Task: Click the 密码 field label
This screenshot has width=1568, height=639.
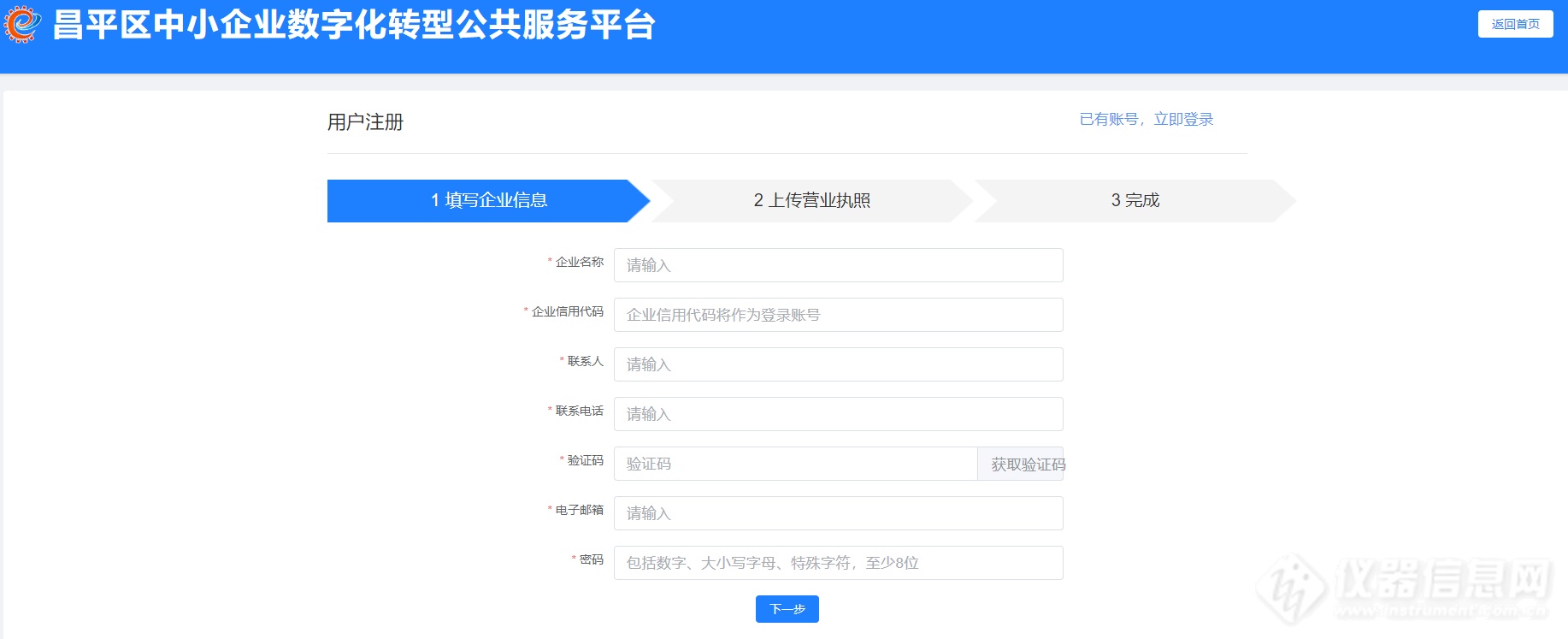Action: pyautogui.click(x=592, y=559)
